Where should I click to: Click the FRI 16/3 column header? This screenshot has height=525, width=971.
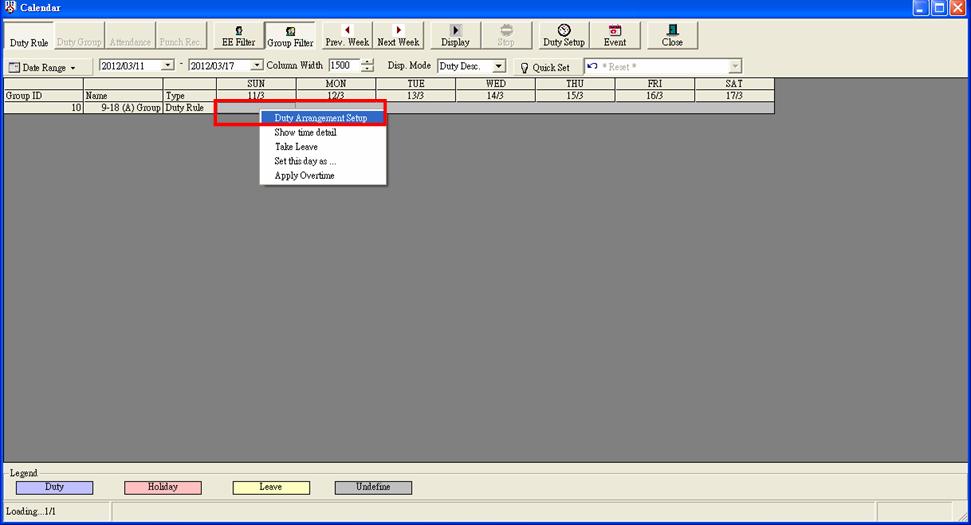(655, 90)
